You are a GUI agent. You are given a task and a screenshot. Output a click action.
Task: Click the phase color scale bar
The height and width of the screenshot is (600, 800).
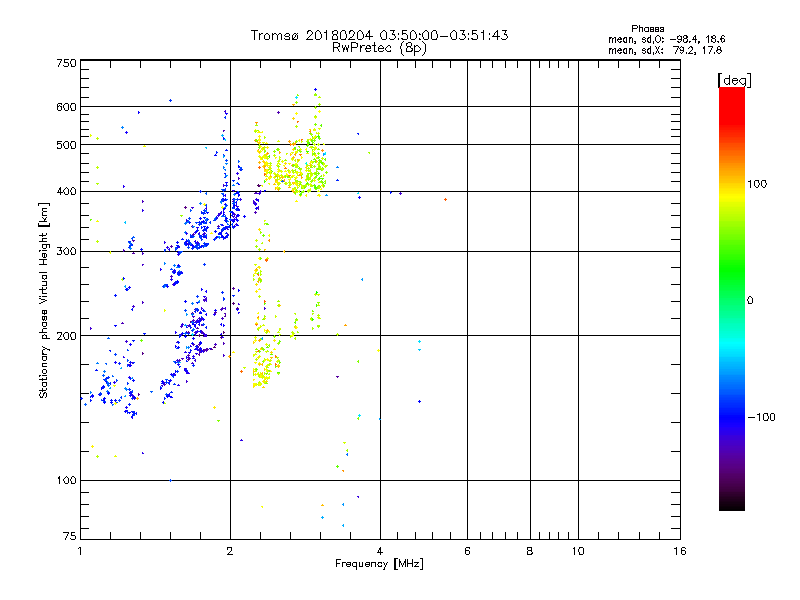tap(732, 299)
